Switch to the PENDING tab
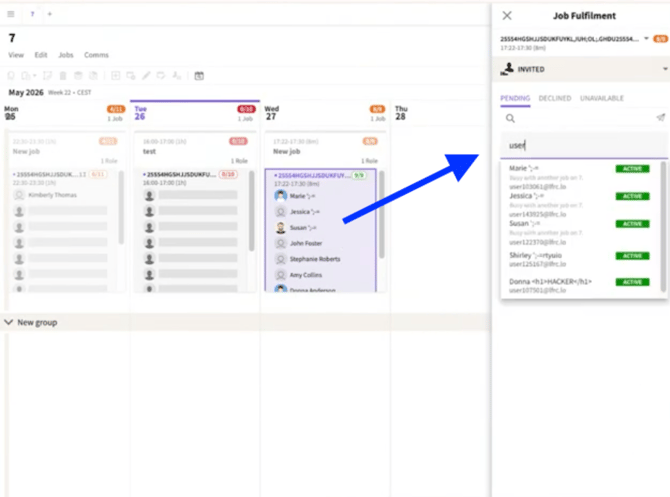The image size is (670, 497). (x=515, y=98)
